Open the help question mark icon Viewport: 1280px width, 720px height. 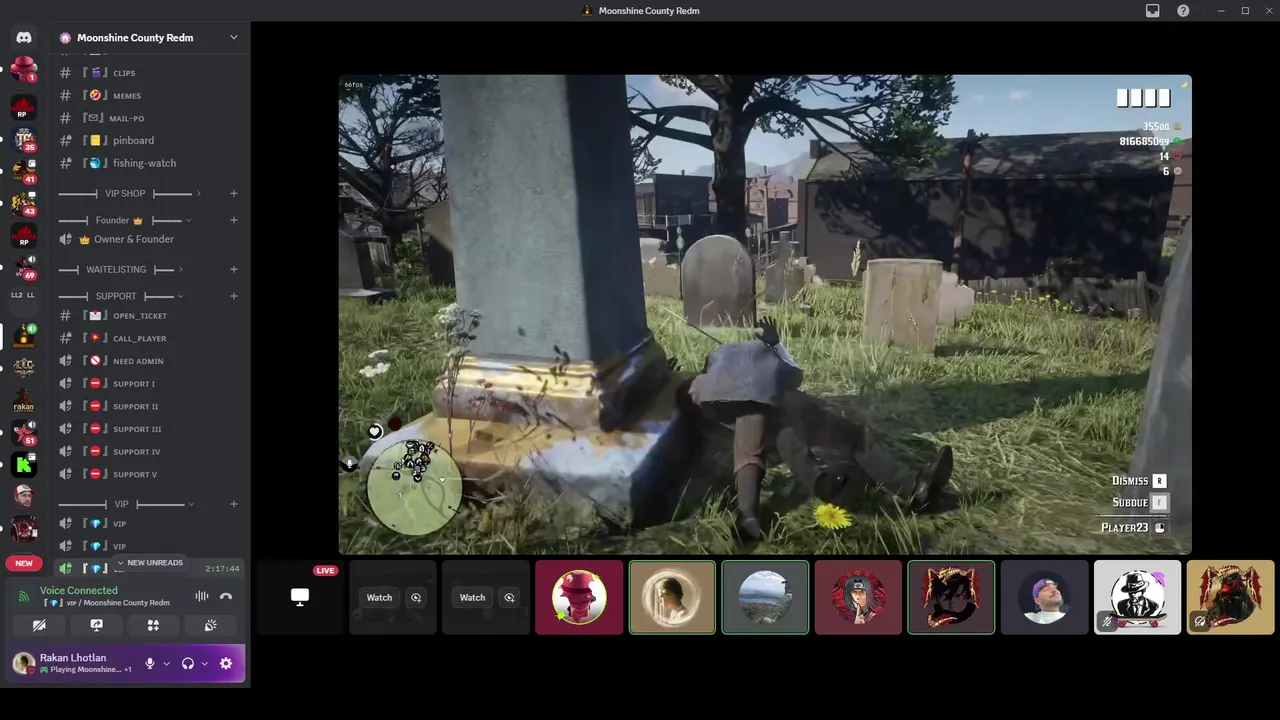pos(1183,11)
